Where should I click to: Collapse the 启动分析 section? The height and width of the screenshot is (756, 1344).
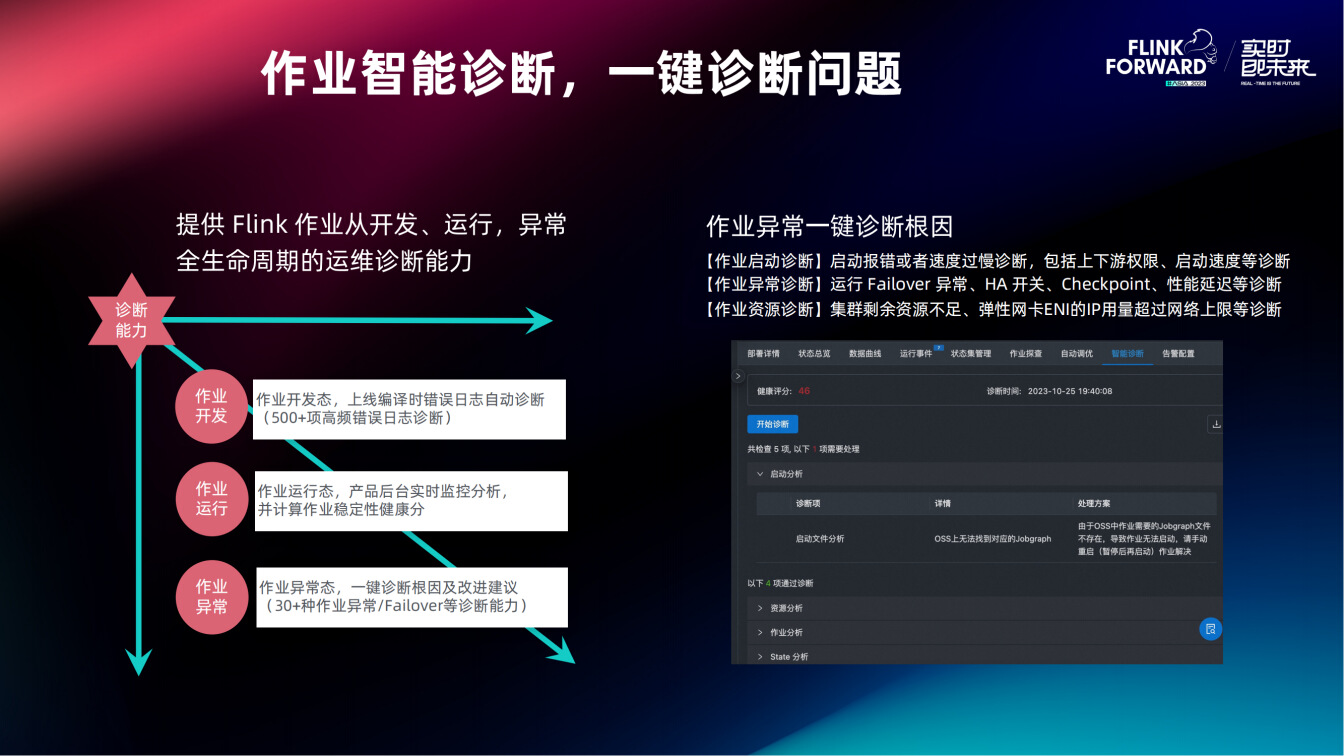(985, 474)
